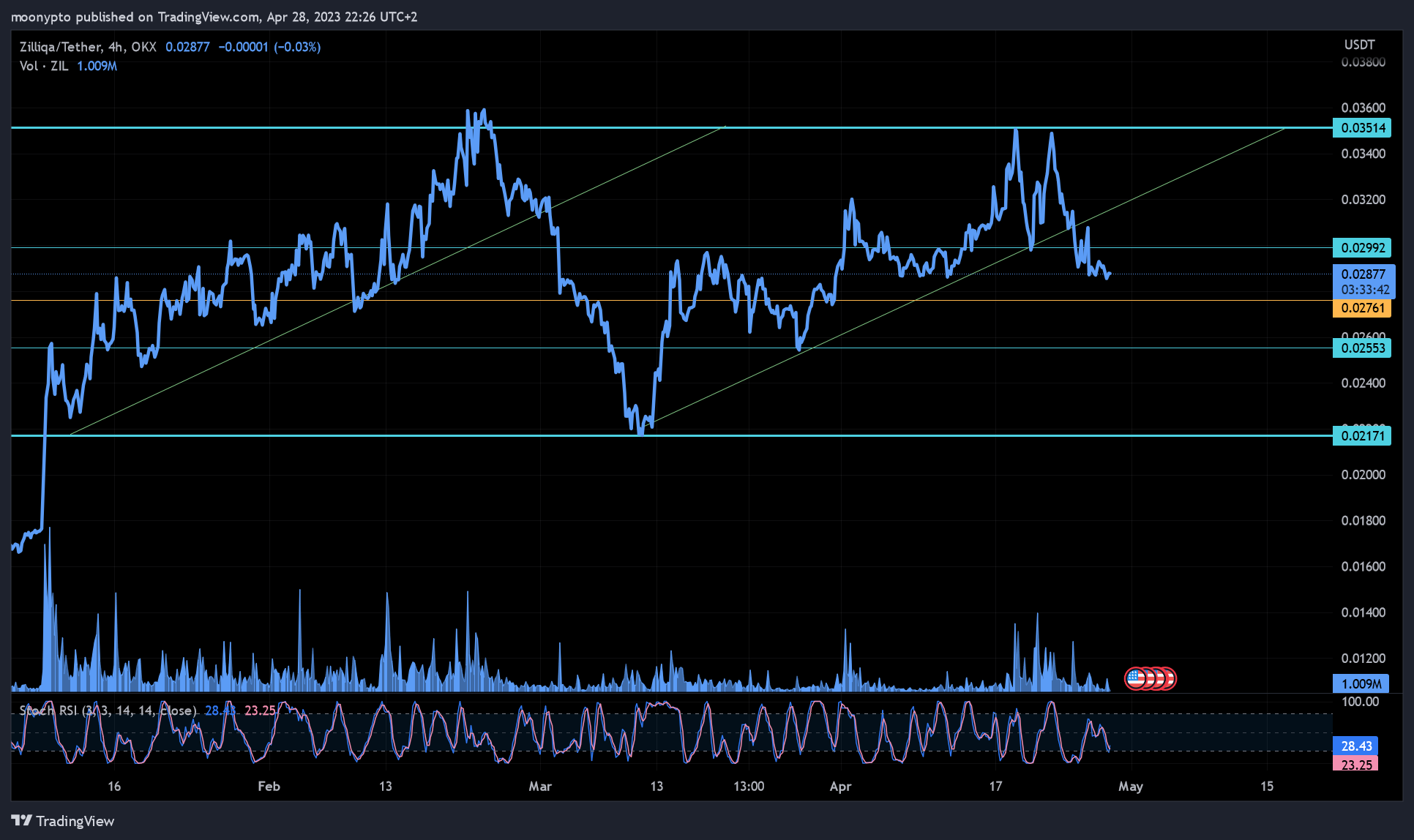The width and height of the screenshot is (1414, 840).
Task: Click the Feb date label on time axis
Action: pyautogui.click(x=269, y=787)
